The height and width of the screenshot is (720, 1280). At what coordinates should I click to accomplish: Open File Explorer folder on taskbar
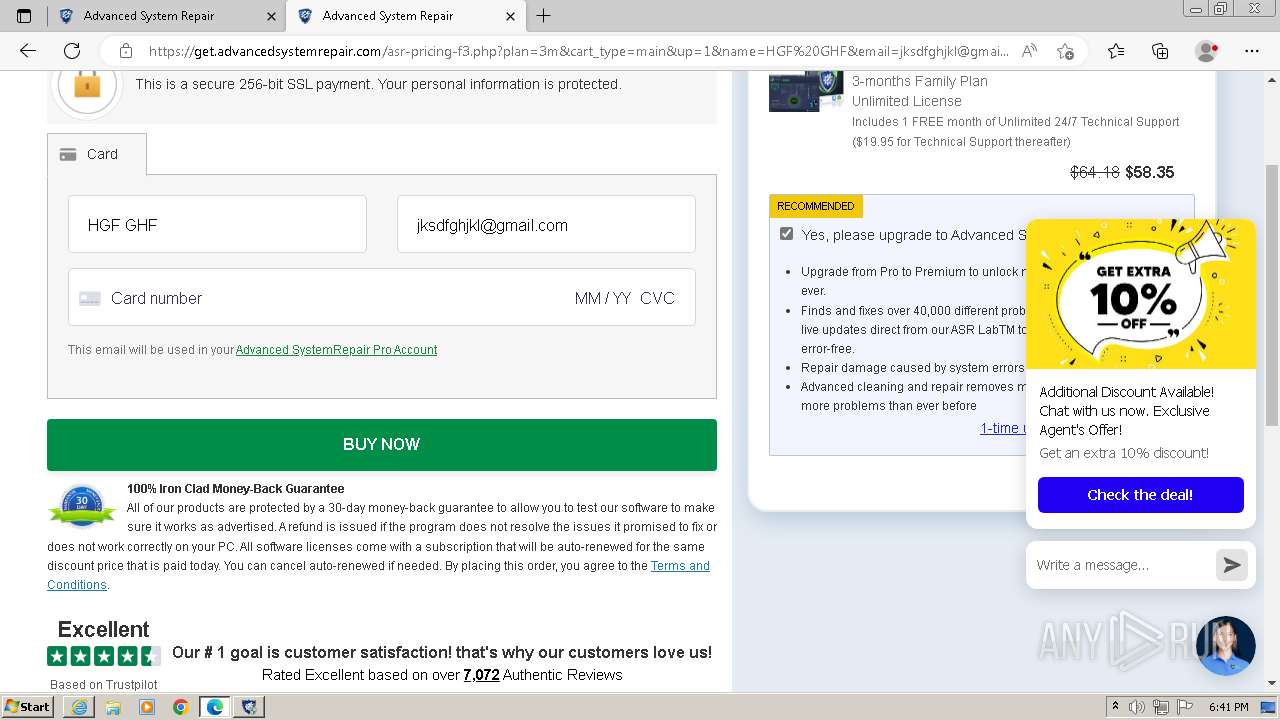coord(113,707)
